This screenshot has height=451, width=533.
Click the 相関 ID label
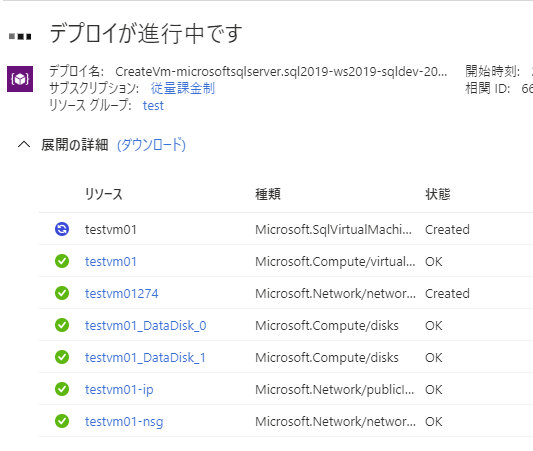[x=487, y=88]
